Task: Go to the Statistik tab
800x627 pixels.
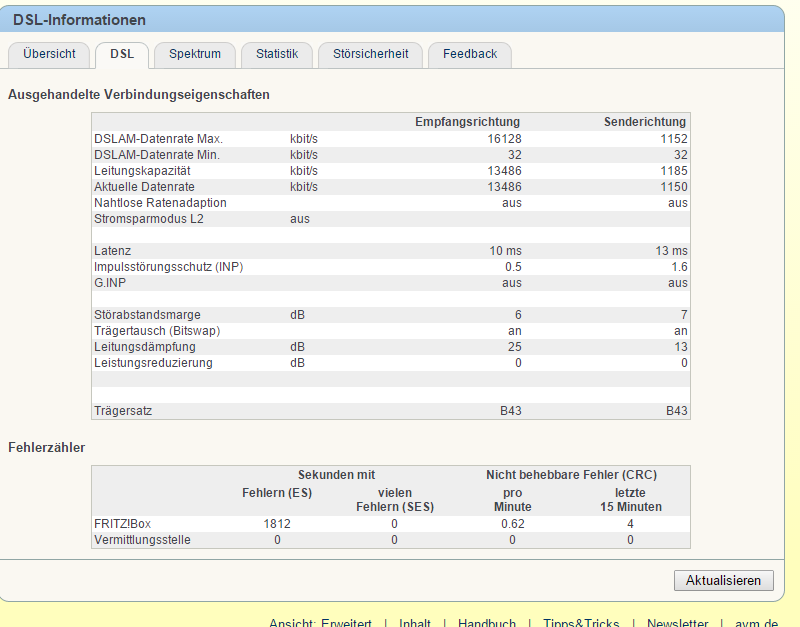Action: (x=276, y=54)
